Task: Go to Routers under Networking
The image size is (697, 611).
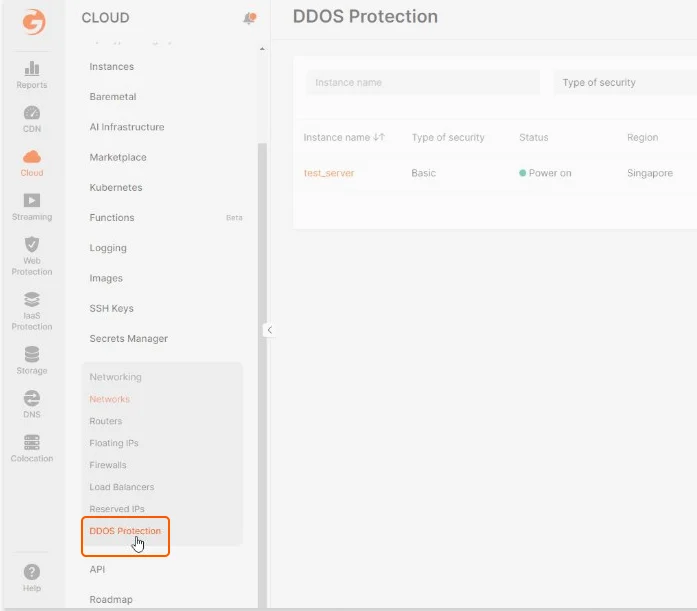Action: (x=105, y=421)
